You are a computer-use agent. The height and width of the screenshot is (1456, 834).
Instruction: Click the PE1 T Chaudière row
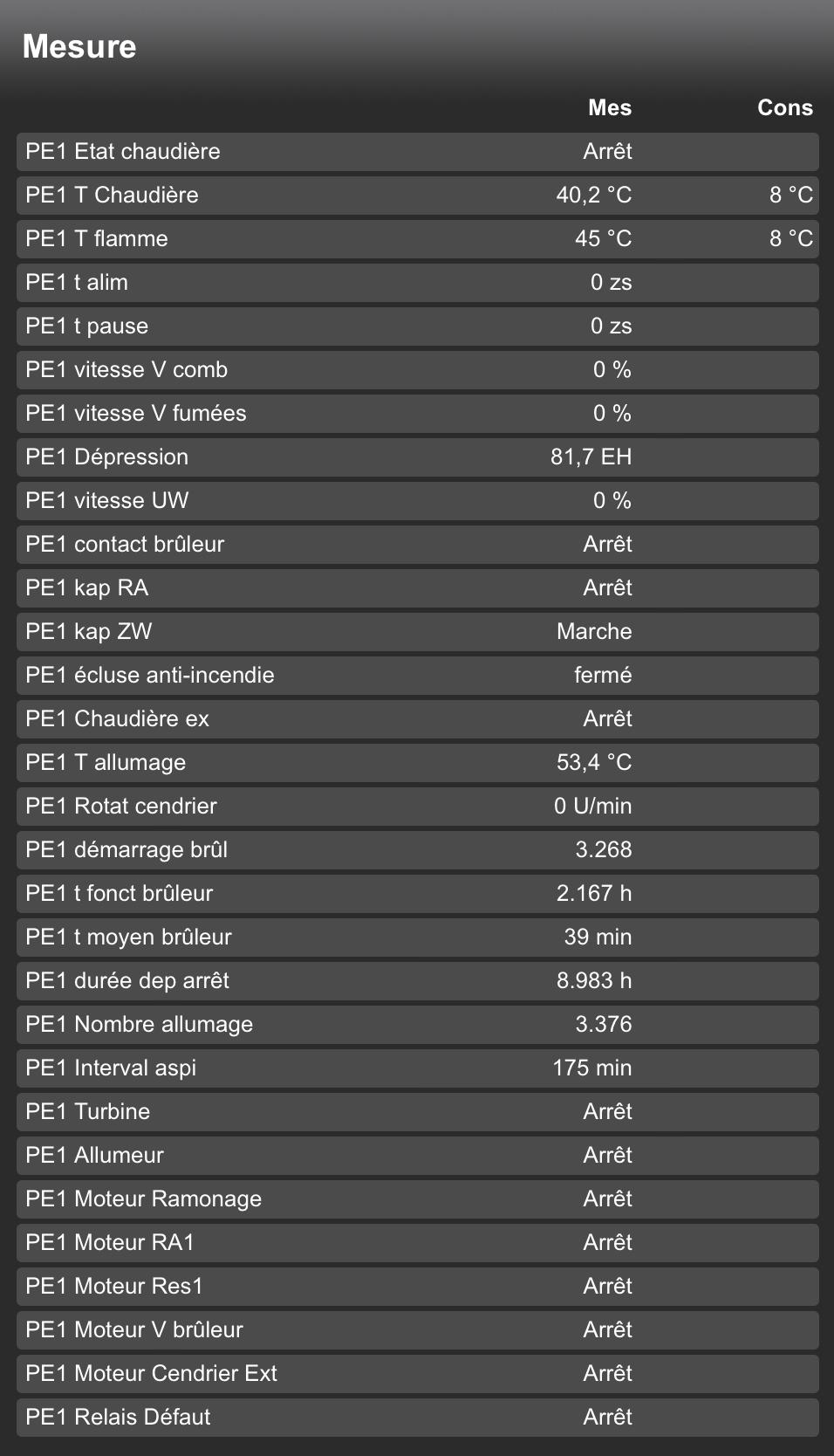[x=417, y=196]
